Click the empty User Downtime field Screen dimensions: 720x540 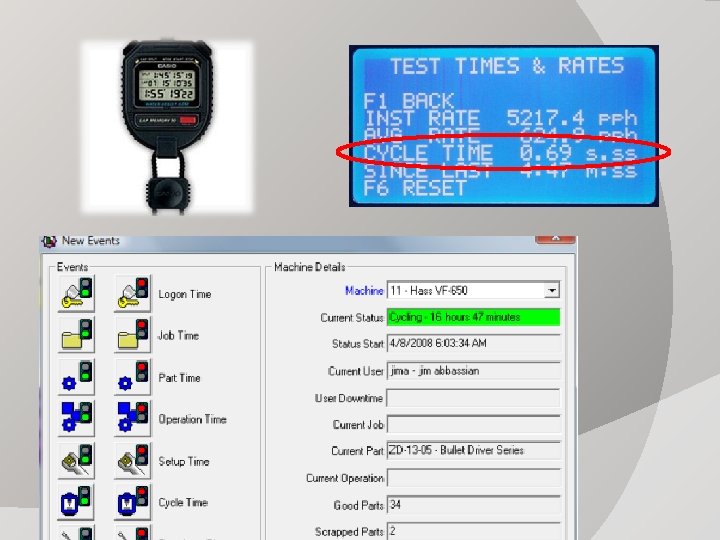tap(473, 398)
